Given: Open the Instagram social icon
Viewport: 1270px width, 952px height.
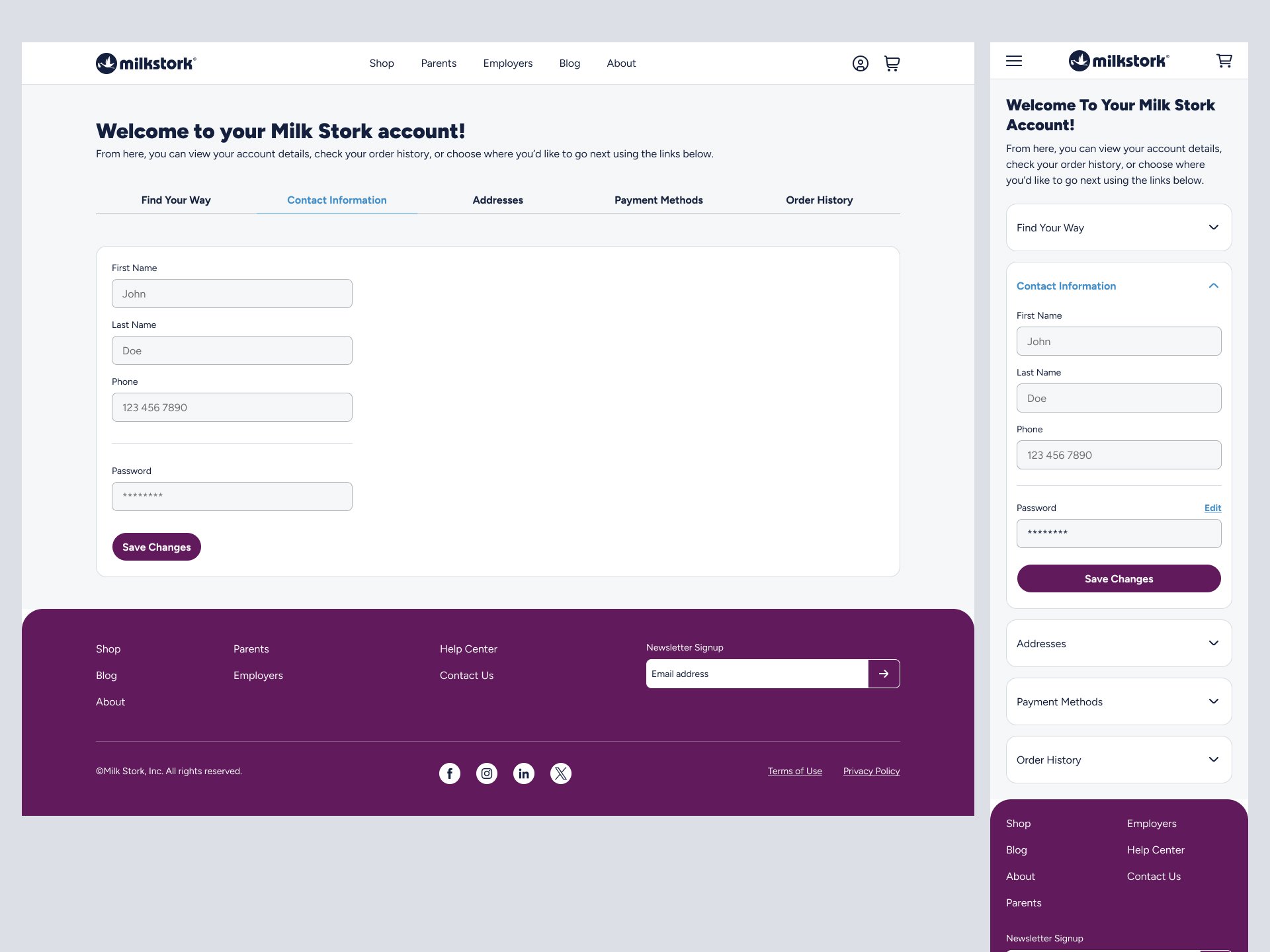Looking at the screenshot, I should pyautogui.click(x=487, y=773).
